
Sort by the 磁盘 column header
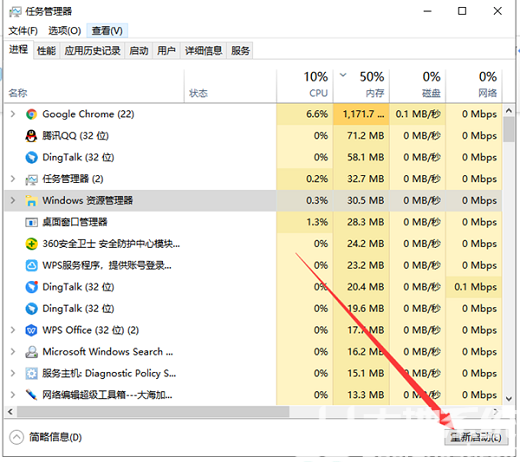418,86
